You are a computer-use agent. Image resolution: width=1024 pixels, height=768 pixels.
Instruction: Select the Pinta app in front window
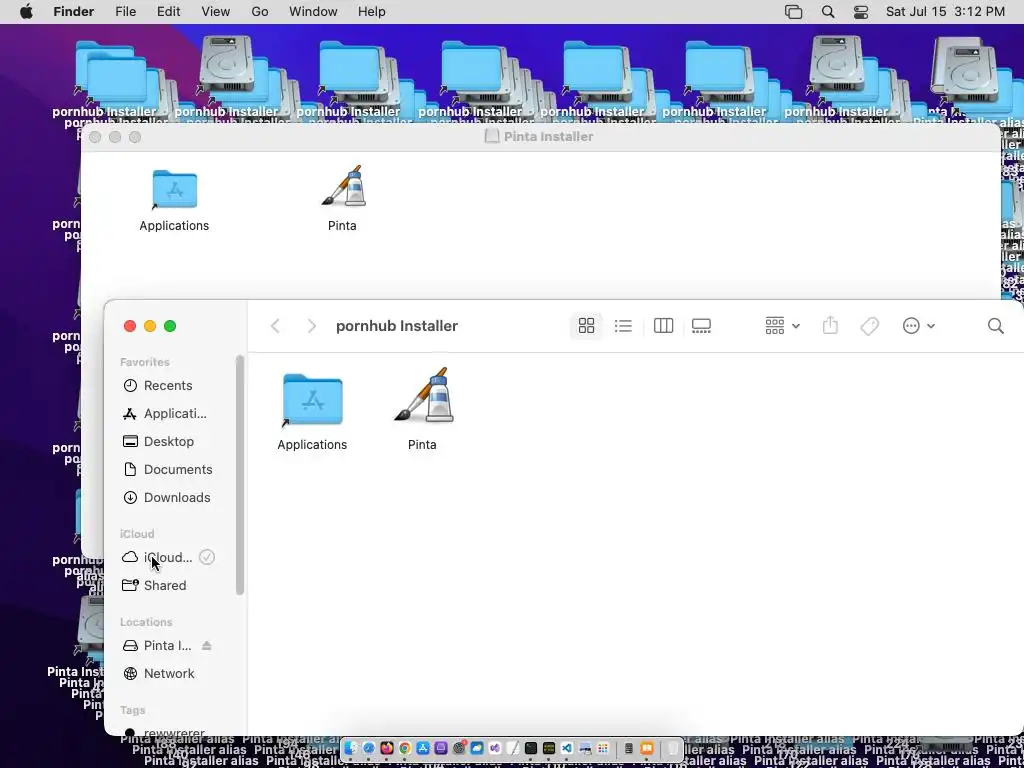(423, 409)
